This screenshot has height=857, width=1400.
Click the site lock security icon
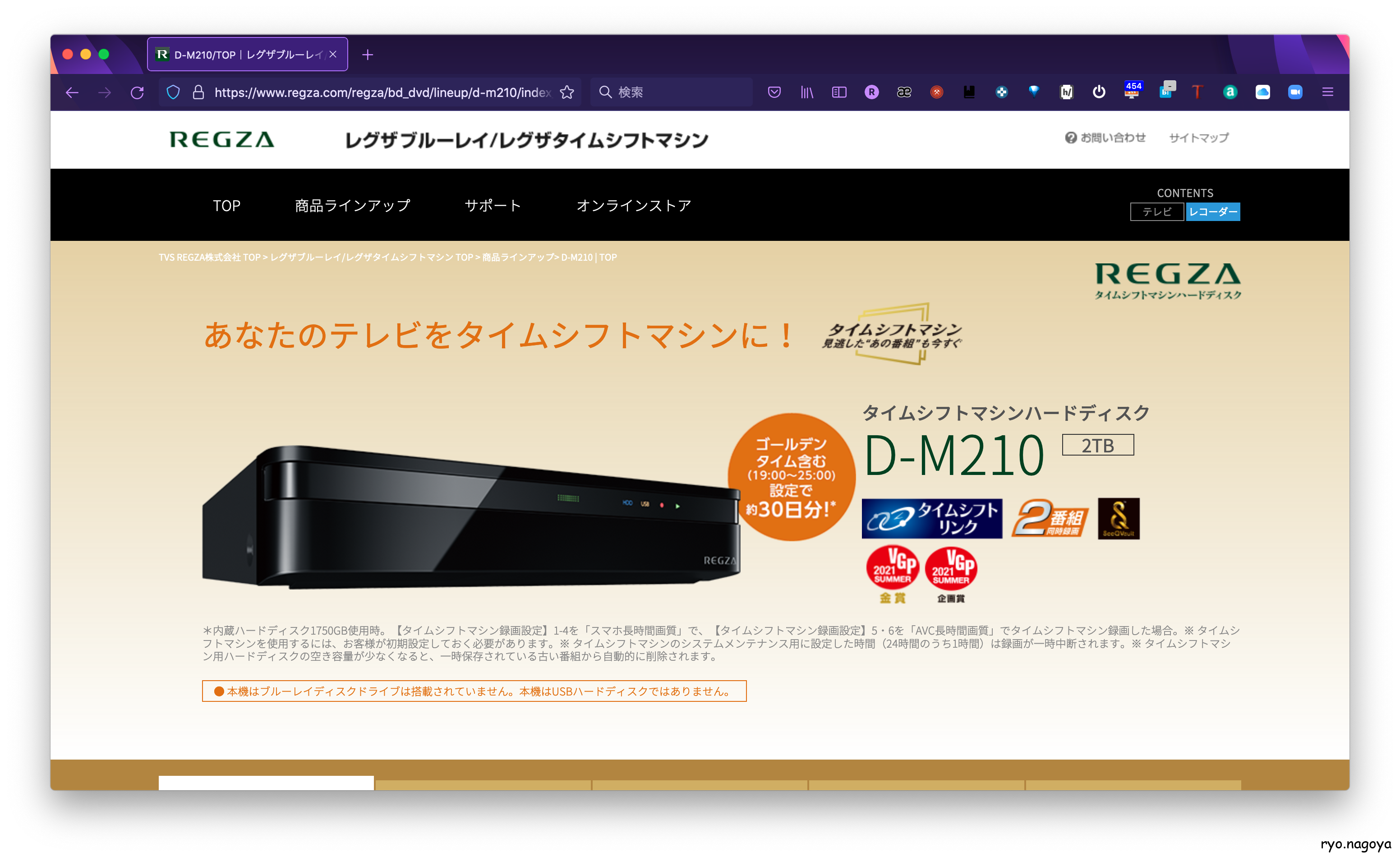tap(198, 92)
